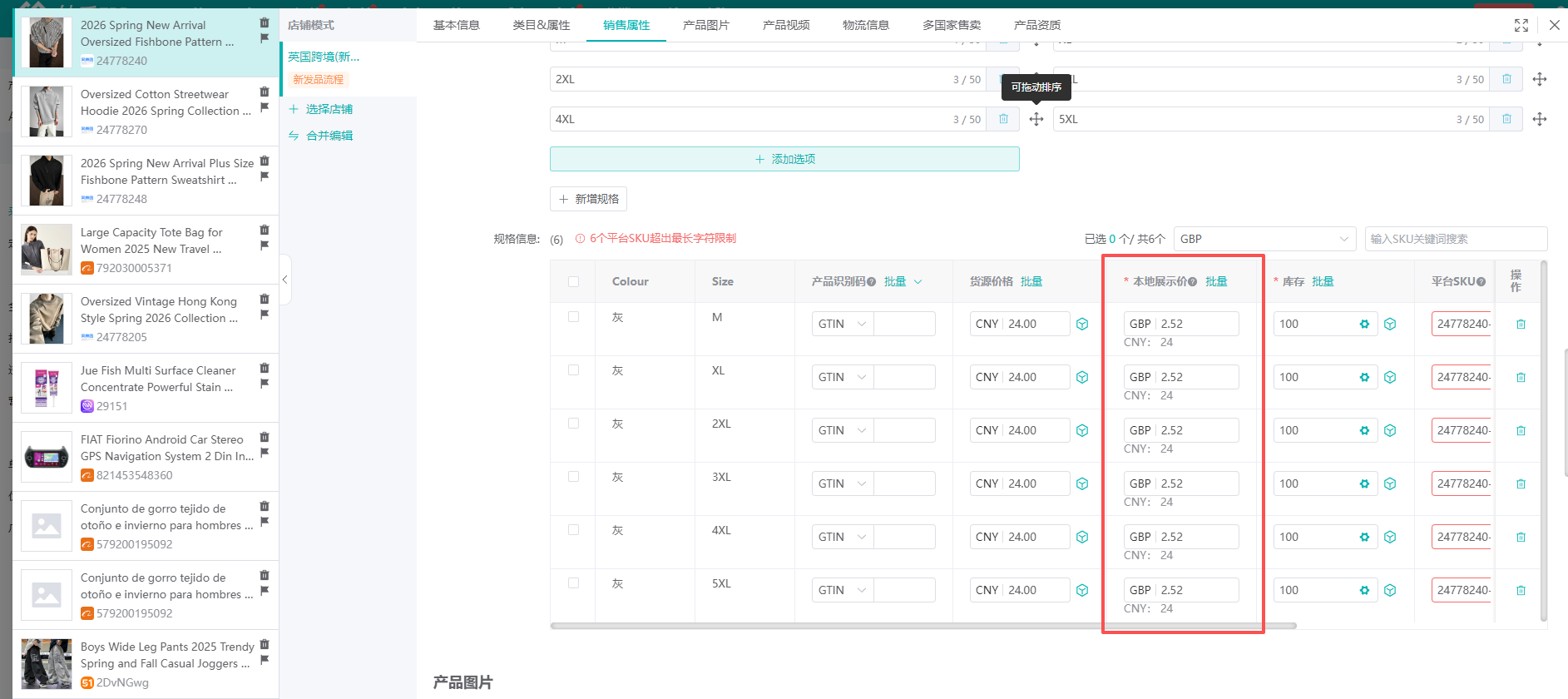
Task: Expand the GTIN type dropdown for 3XL
Action: [842, 484]
